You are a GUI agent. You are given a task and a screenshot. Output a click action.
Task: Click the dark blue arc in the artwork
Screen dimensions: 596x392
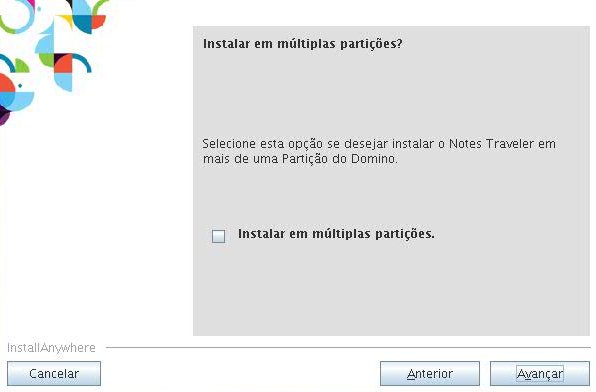(x=82, y=62)
